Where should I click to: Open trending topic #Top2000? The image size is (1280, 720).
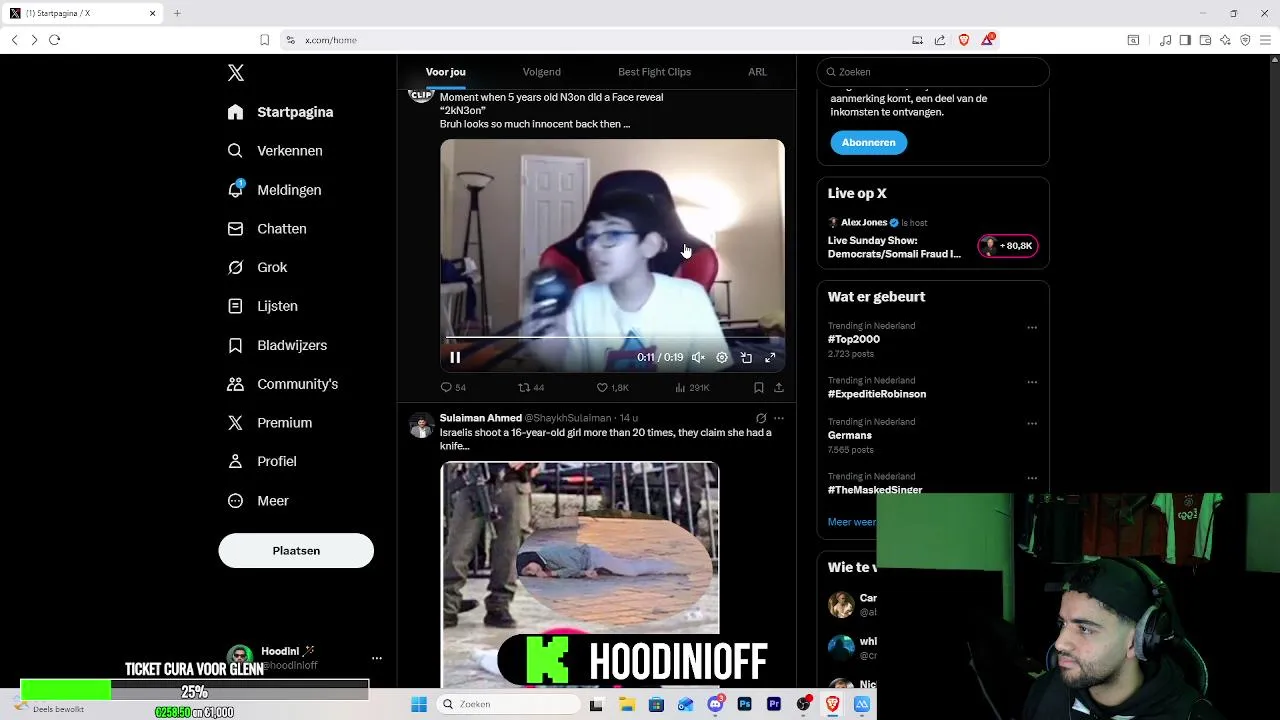click(x=854, y=340)
